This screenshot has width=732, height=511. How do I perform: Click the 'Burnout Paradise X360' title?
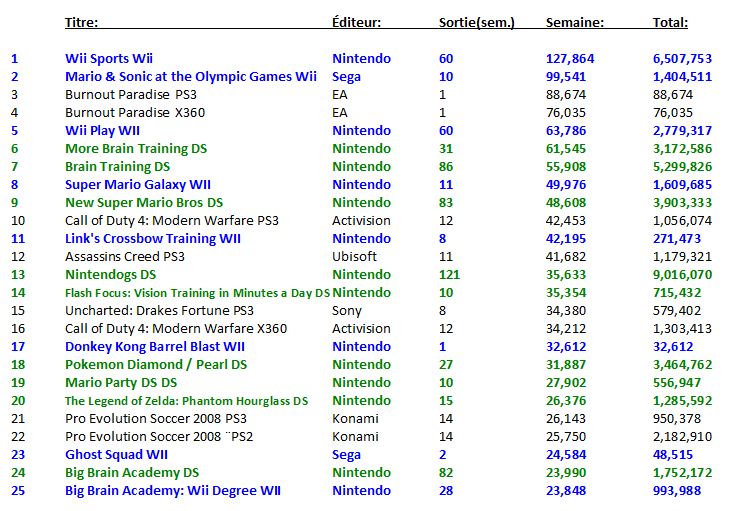(135, 112)
